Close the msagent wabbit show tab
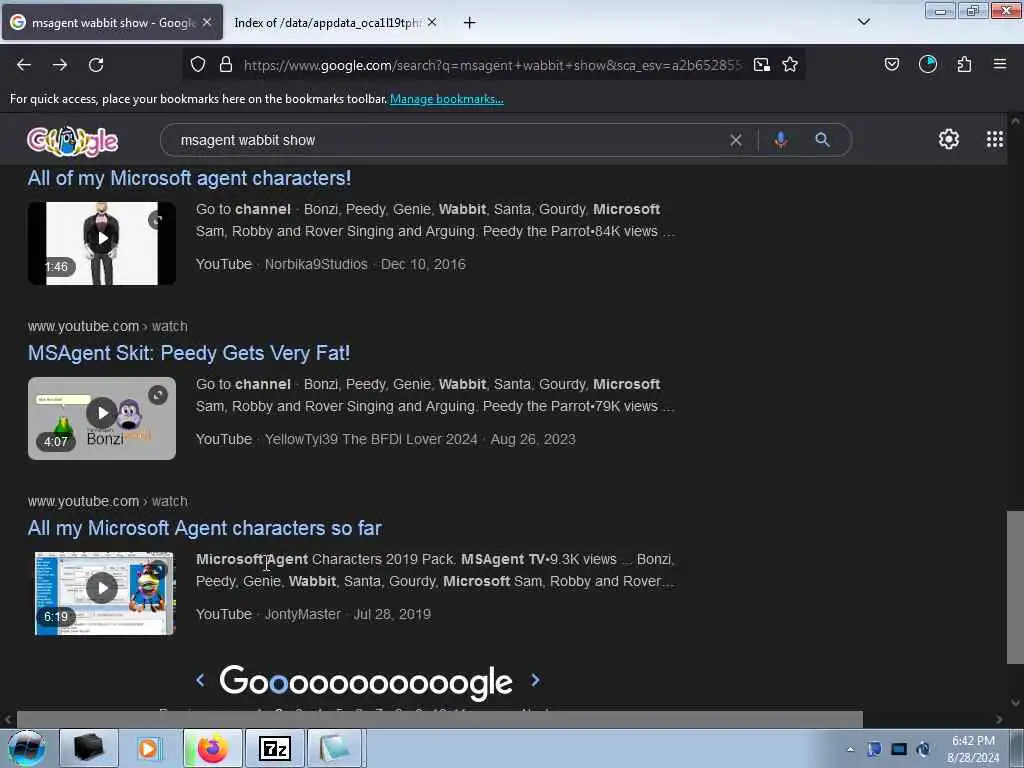Viewport: 1024px width, 768px height. [207, 22]
